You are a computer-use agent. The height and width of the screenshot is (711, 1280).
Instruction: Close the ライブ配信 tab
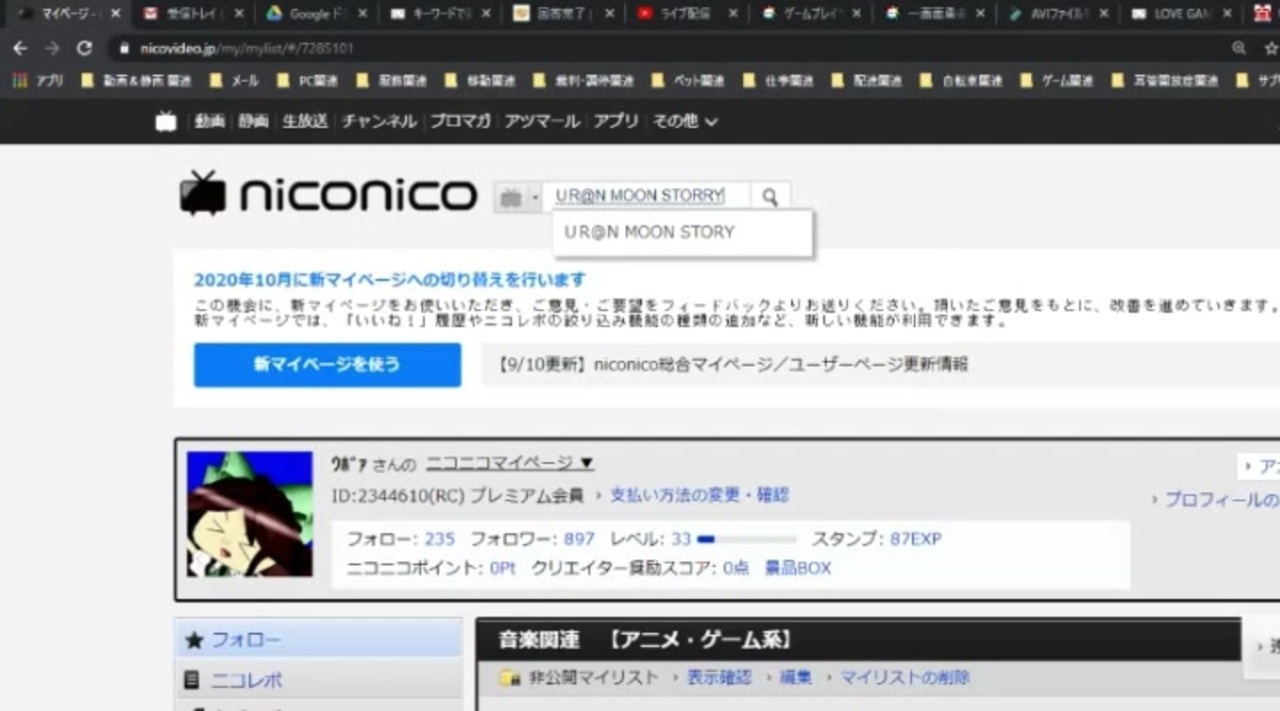(733, 14)
